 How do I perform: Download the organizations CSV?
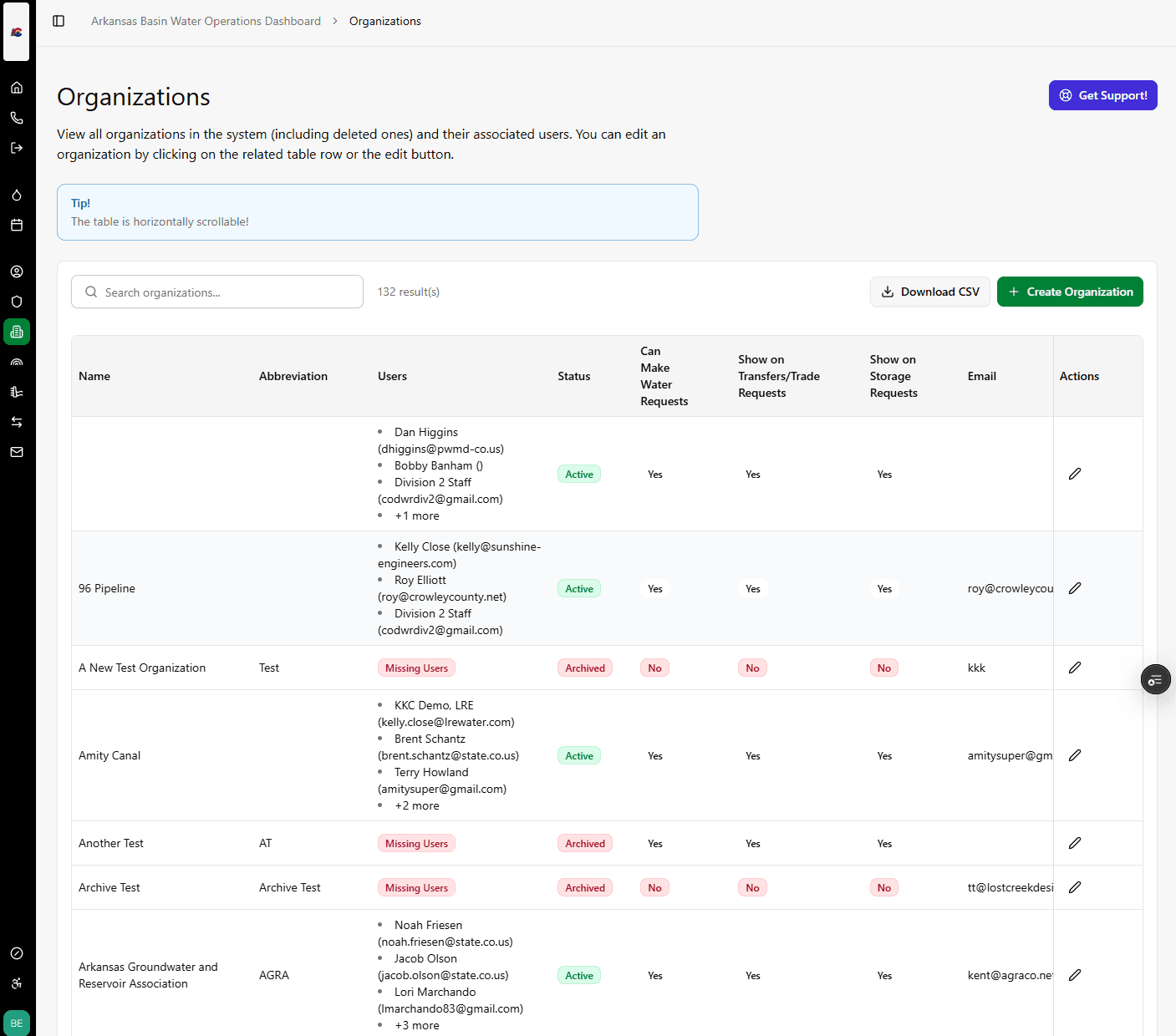point(930,292)
